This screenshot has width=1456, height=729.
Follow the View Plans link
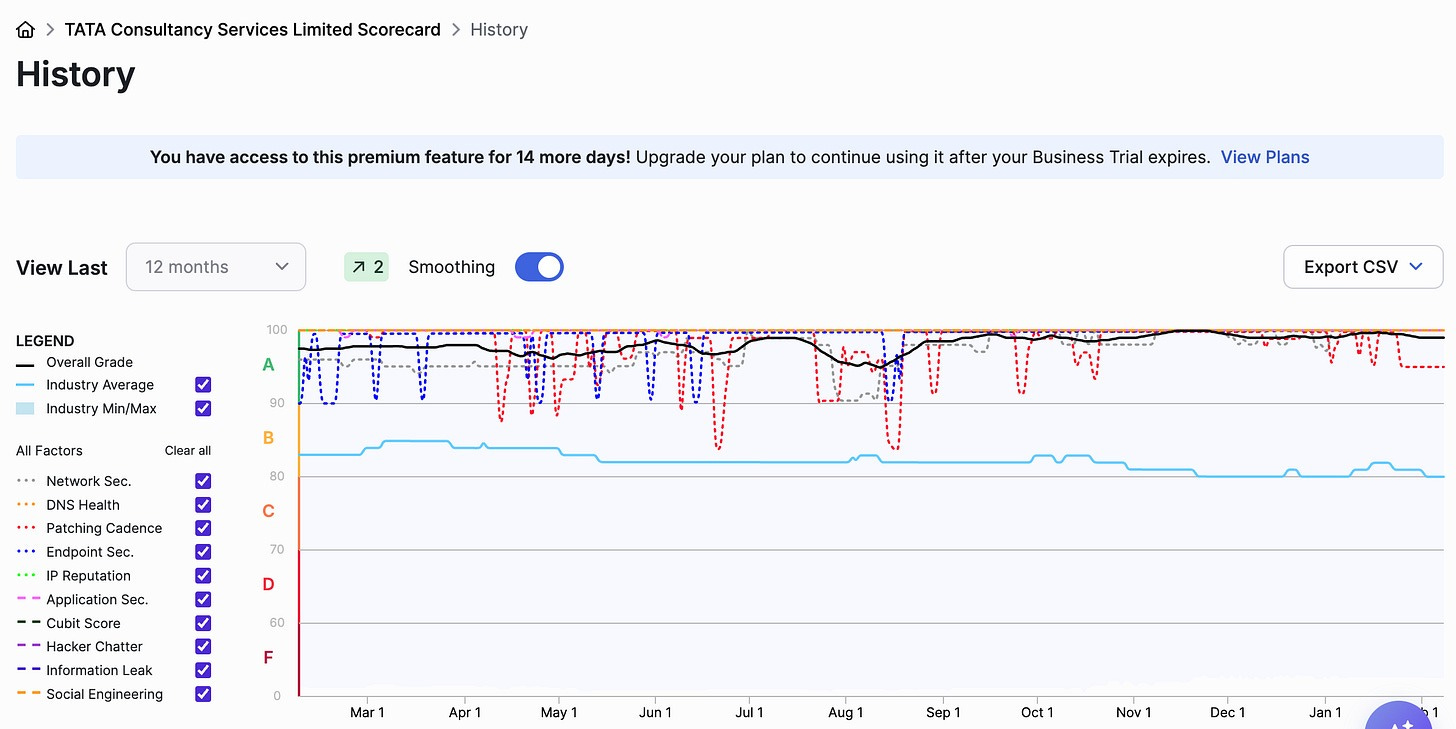(1265, 157)
